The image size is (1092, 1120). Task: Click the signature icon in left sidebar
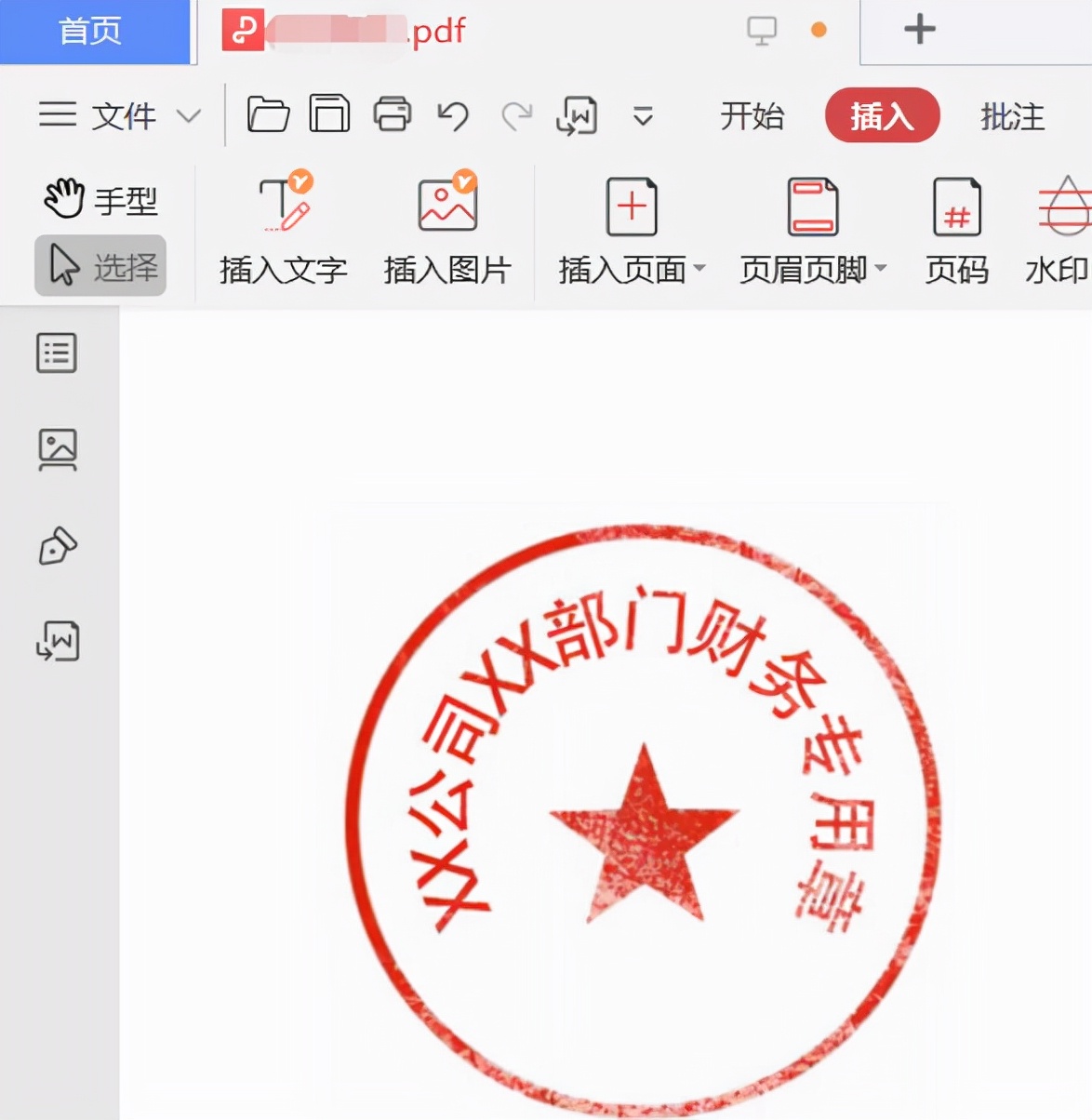[x=57, y=547]
